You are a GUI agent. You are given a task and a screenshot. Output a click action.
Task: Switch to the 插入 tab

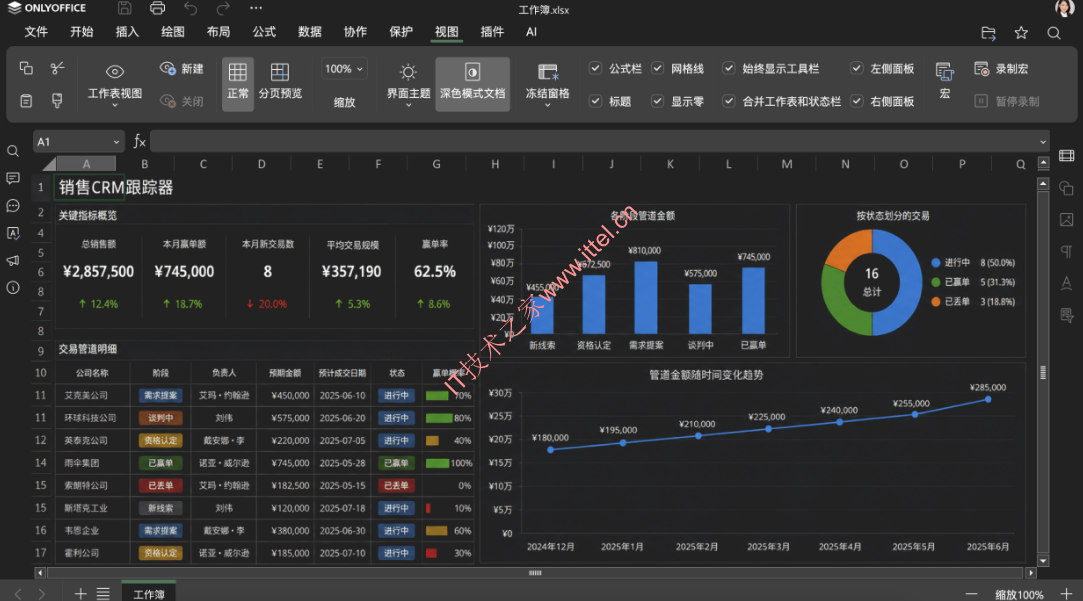127,32
